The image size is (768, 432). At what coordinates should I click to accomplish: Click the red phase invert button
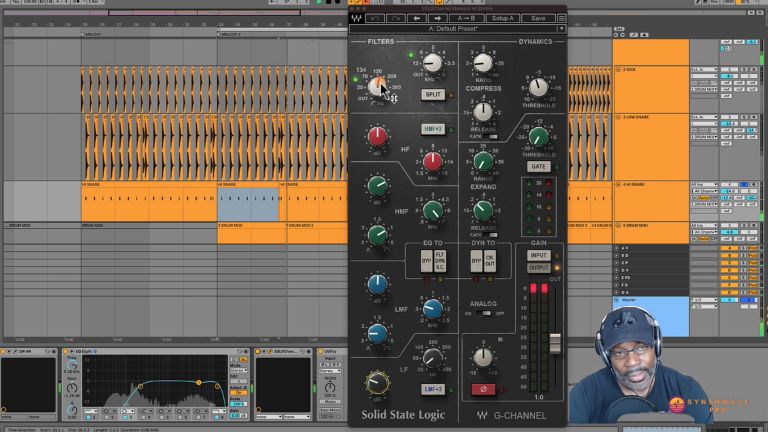[483, 389]
